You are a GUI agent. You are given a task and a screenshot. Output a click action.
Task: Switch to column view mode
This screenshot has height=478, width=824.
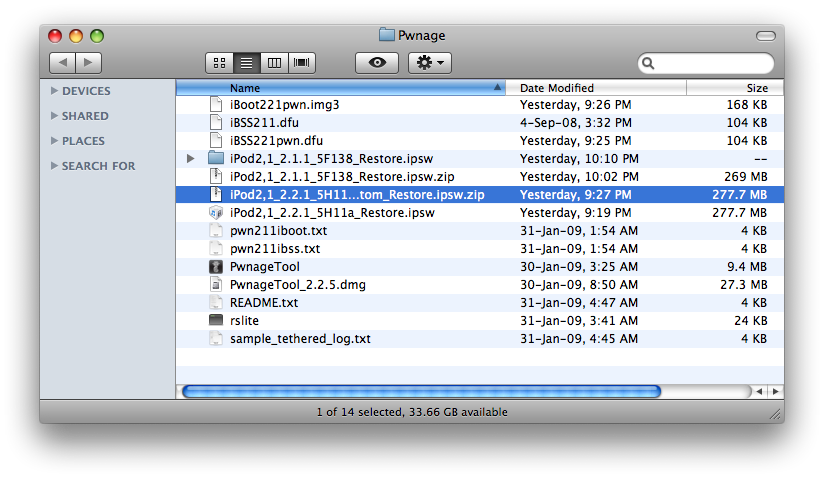(x=274, y=63)
